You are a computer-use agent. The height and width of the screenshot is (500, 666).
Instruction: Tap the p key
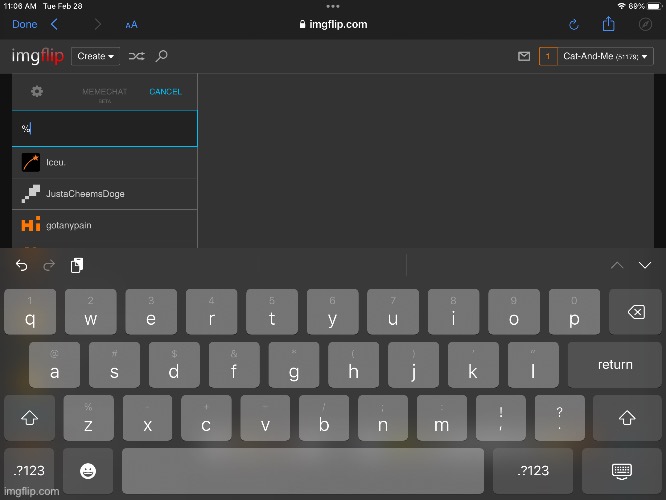[x=574, y=312]
